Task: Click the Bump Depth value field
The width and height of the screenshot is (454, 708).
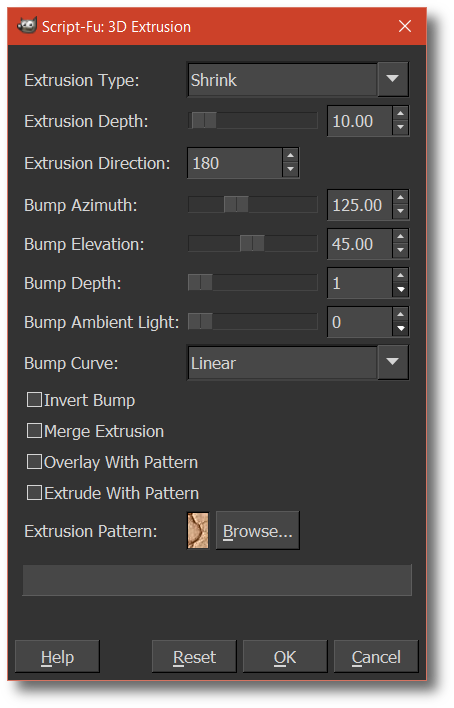Action: [x=360, y=283]
